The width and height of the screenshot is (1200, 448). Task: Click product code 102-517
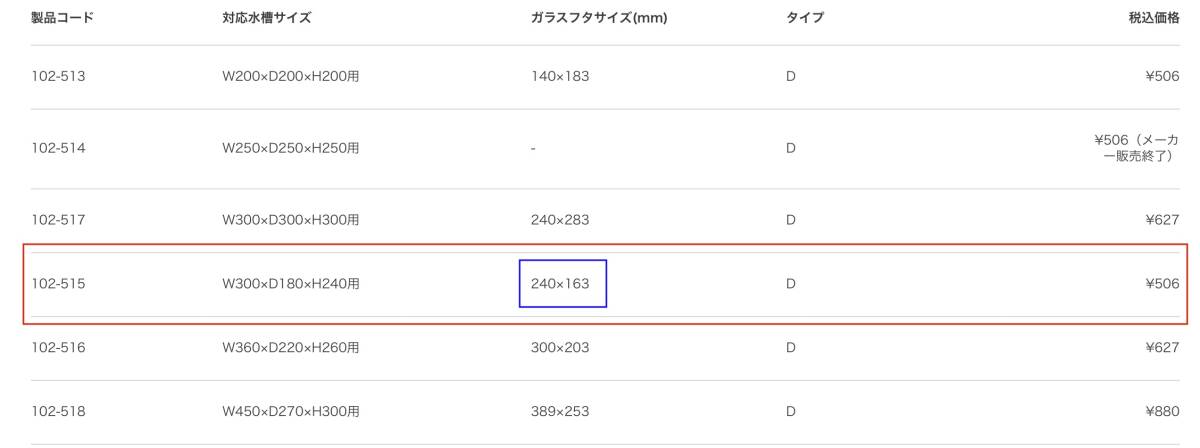(x=58, y=220)
